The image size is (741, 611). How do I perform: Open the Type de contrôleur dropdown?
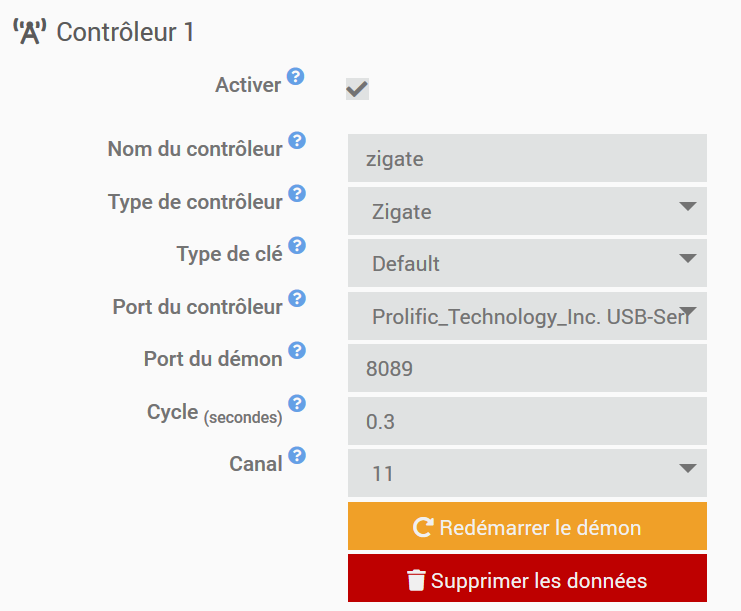coord(527,211)
